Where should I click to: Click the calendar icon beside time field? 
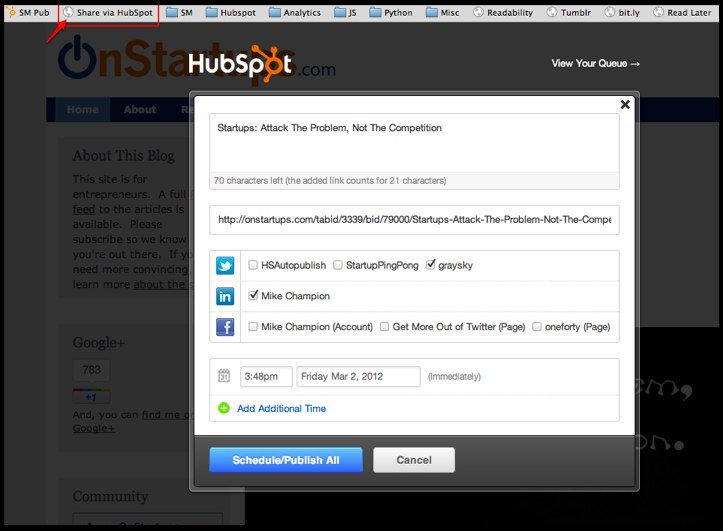[224, 377]
